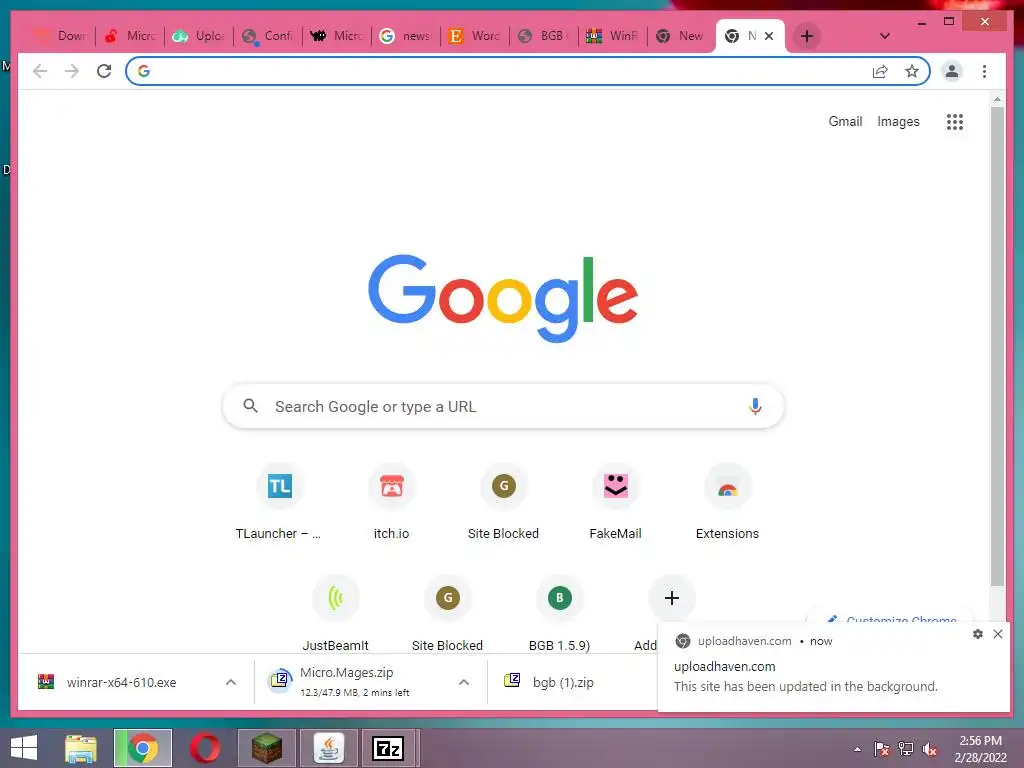
Task: Open the Site Blocked shortcut next to FakeMail
Action: tap(504, 503)
